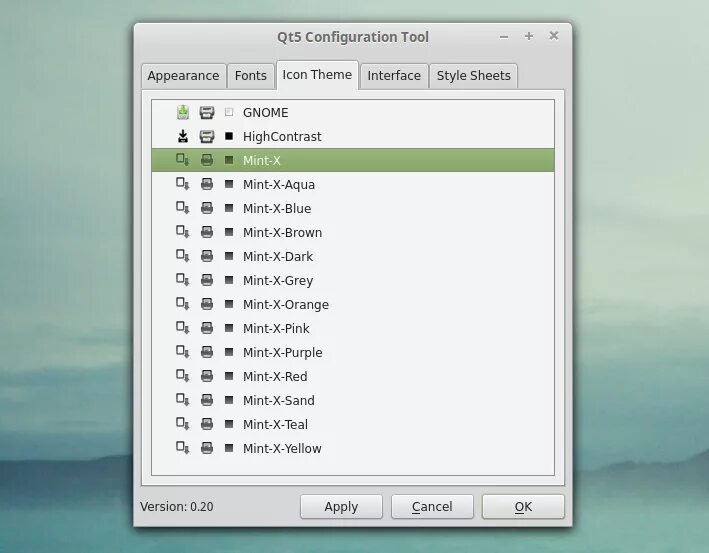Open the Style Sheets tab
Viewport: 709px width, 553px height.
point(473,76)
